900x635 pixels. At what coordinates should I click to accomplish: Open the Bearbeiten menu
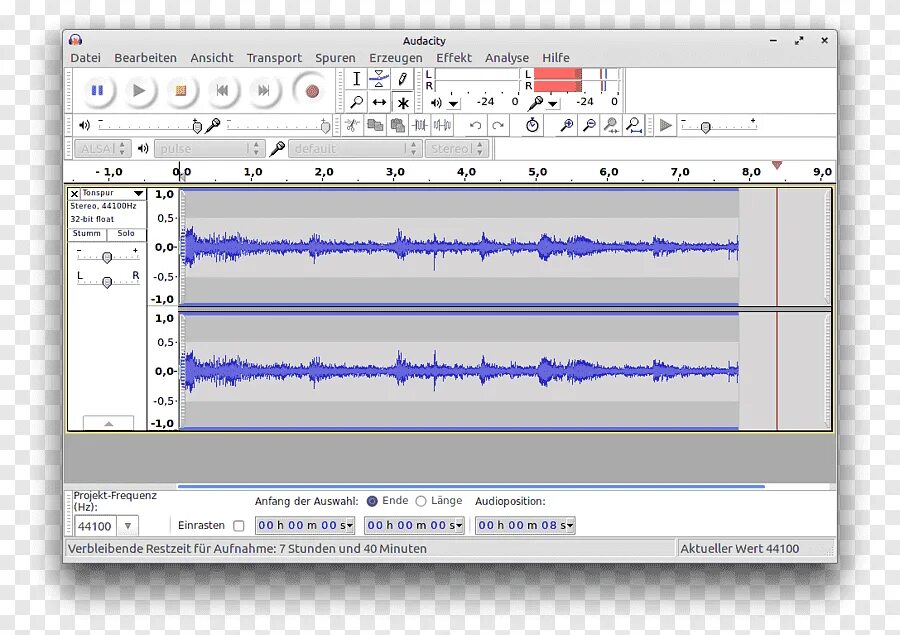(145, 57)
